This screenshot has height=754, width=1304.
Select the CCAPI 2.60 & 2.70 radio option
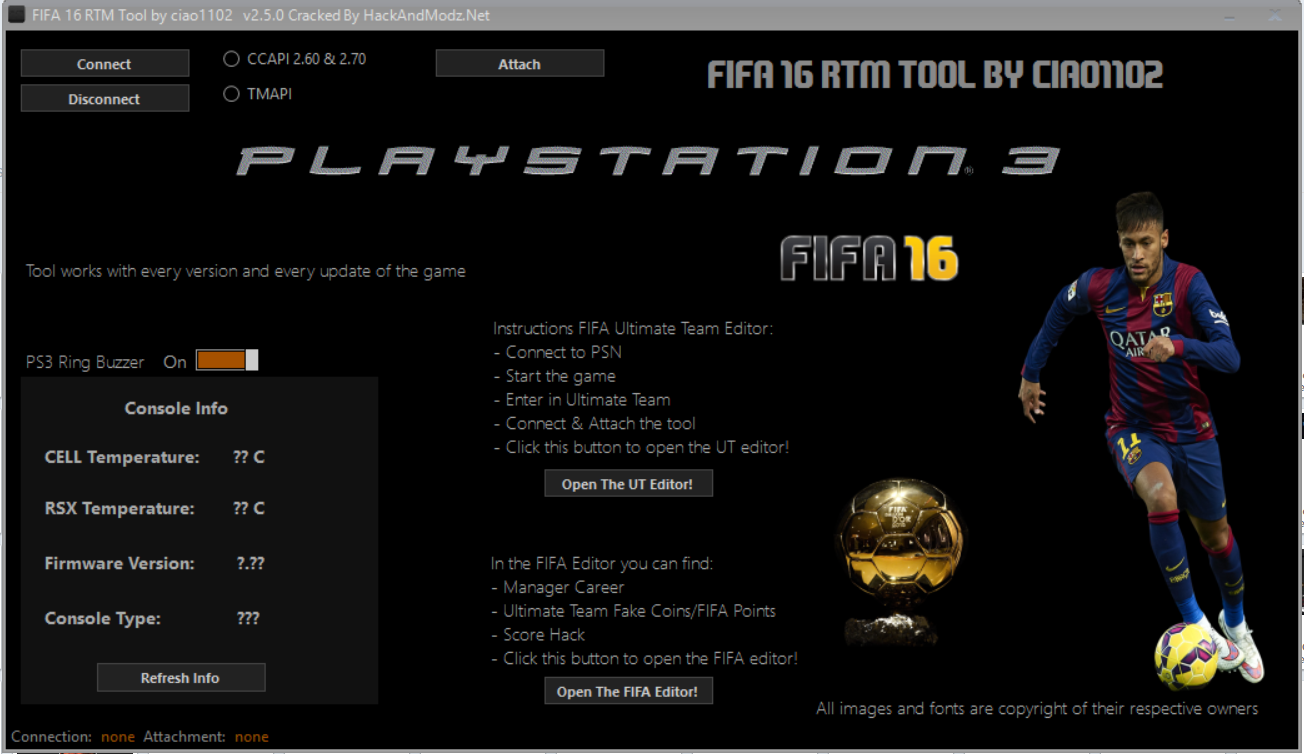295,59
